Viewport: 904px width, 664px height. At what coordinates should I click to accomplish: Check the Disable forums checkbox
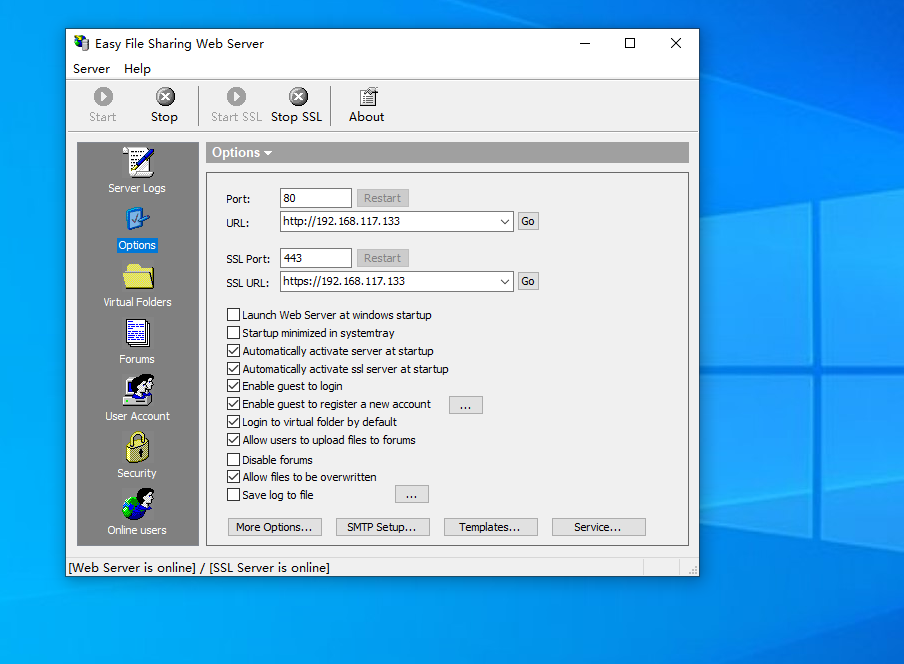(234, 460)
